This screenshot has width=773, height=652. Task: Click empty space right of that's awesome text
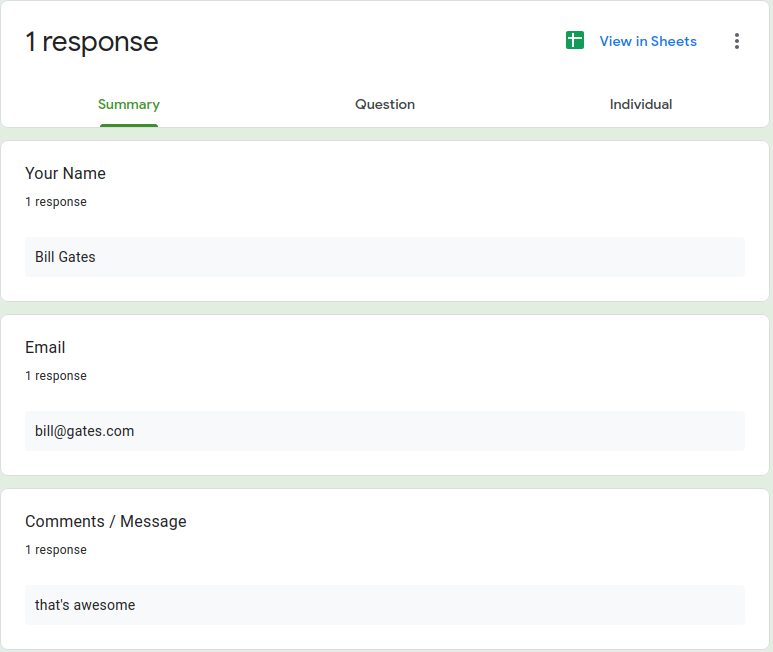450,605
